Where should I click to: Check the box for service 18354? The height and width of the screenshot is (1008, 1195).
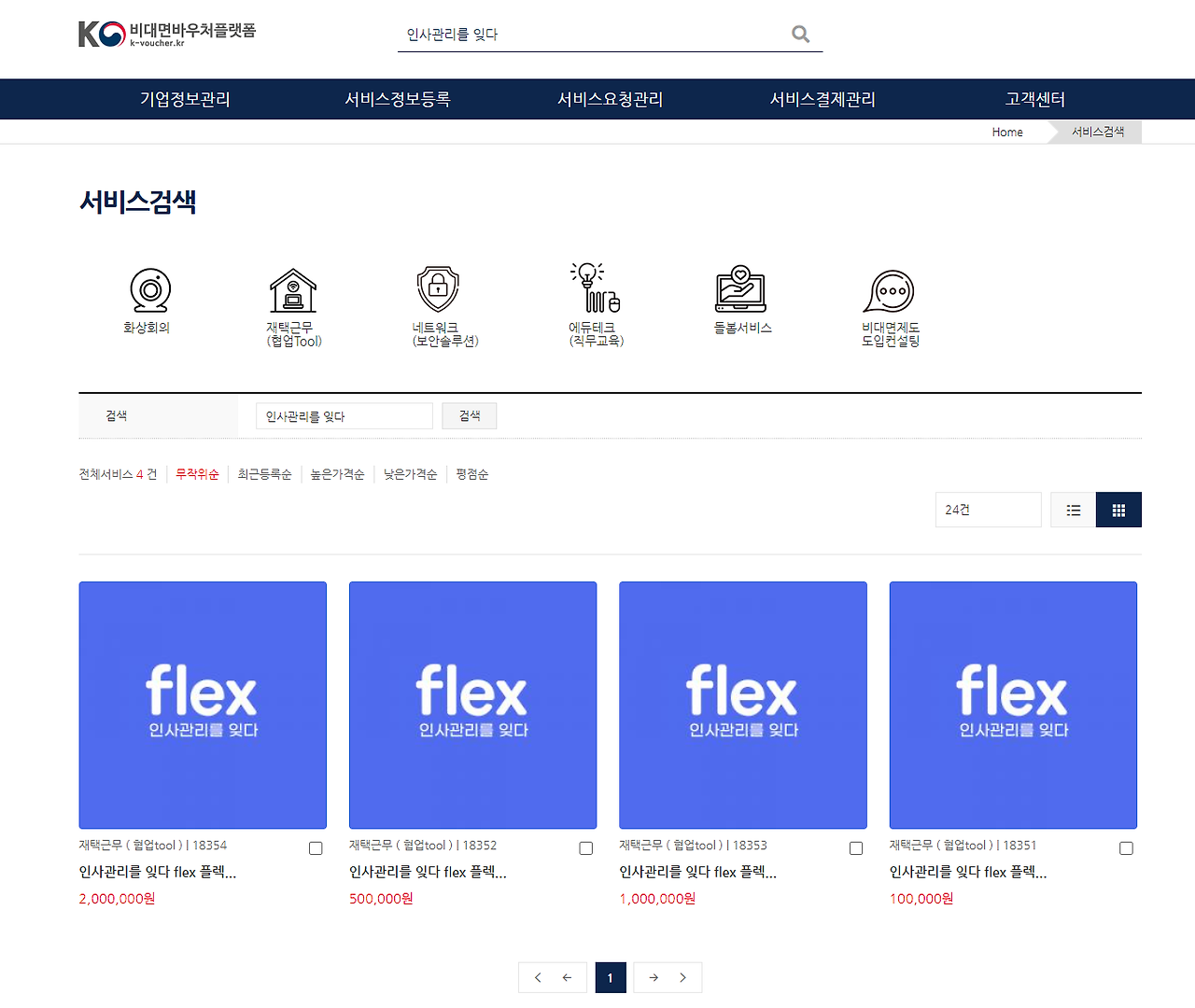[316, 848]
